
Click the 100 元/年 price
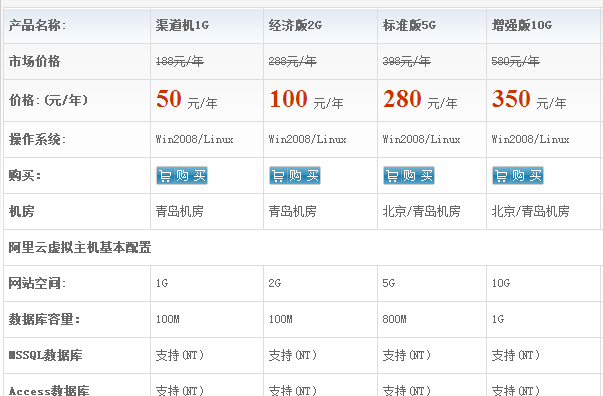tap(306, 100)
